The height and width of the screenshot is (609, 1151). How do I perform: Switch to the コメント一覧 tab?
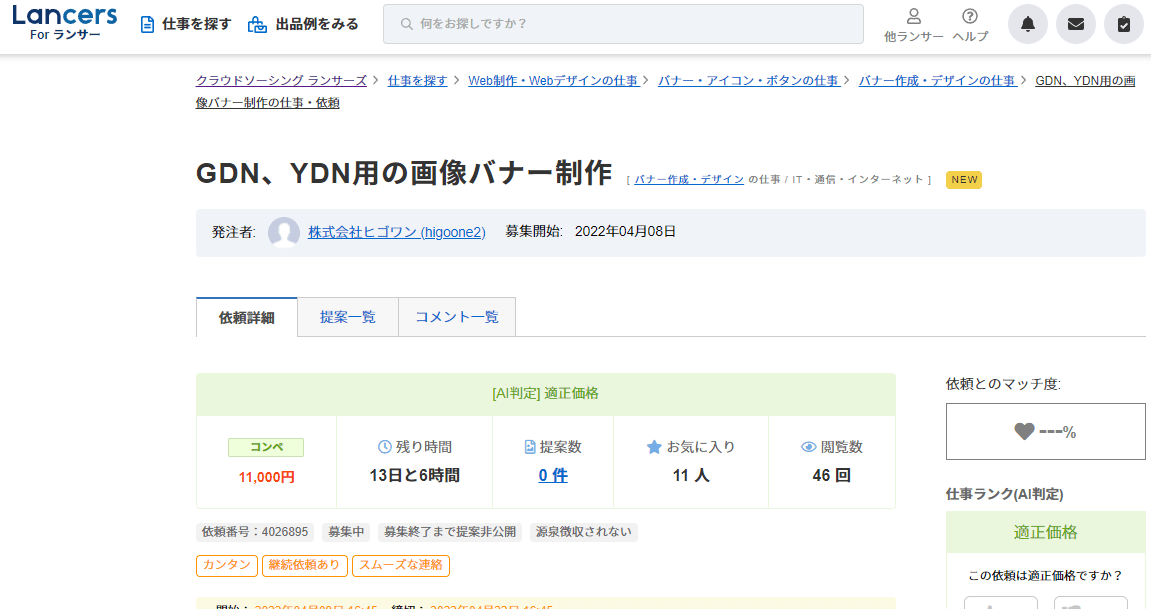456,317
